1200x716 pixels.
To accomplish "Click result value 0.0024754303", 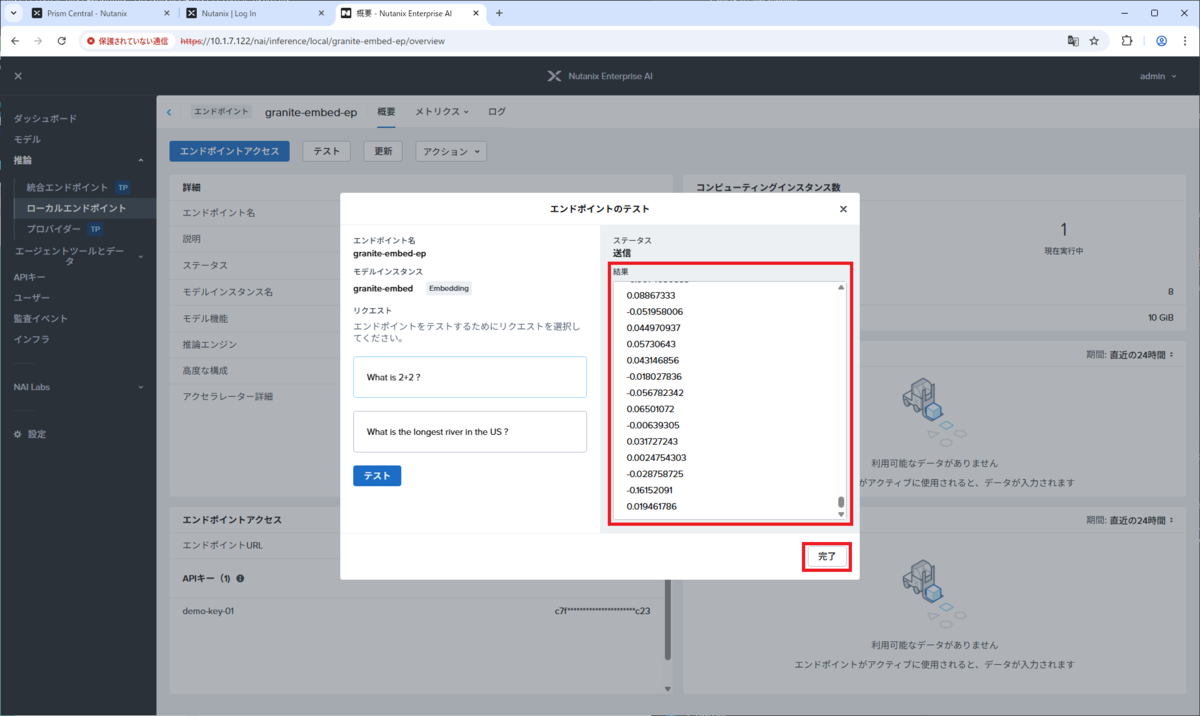I will point(656,458).
